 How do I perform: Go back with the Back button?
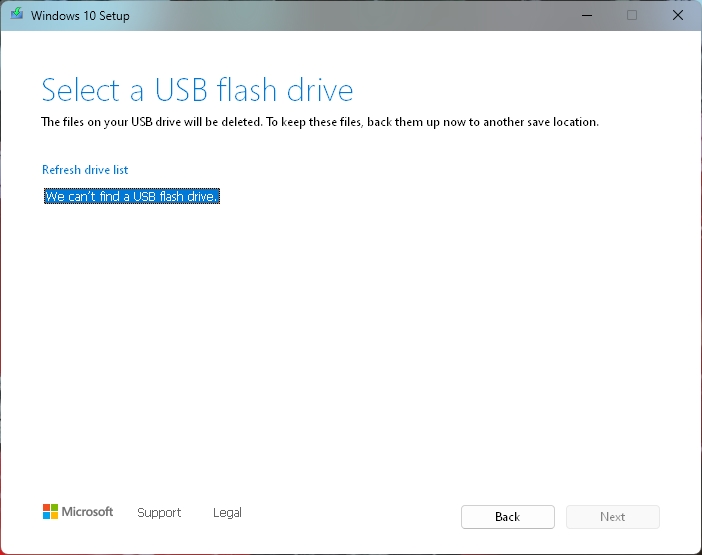pos(508,517)
